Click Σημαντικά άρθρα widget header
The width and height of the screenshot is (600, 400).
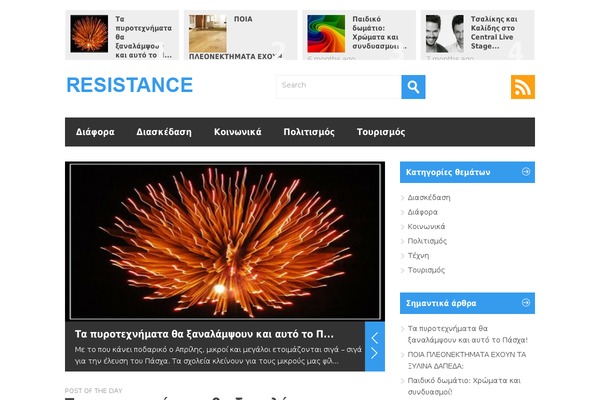coord(467,303)
